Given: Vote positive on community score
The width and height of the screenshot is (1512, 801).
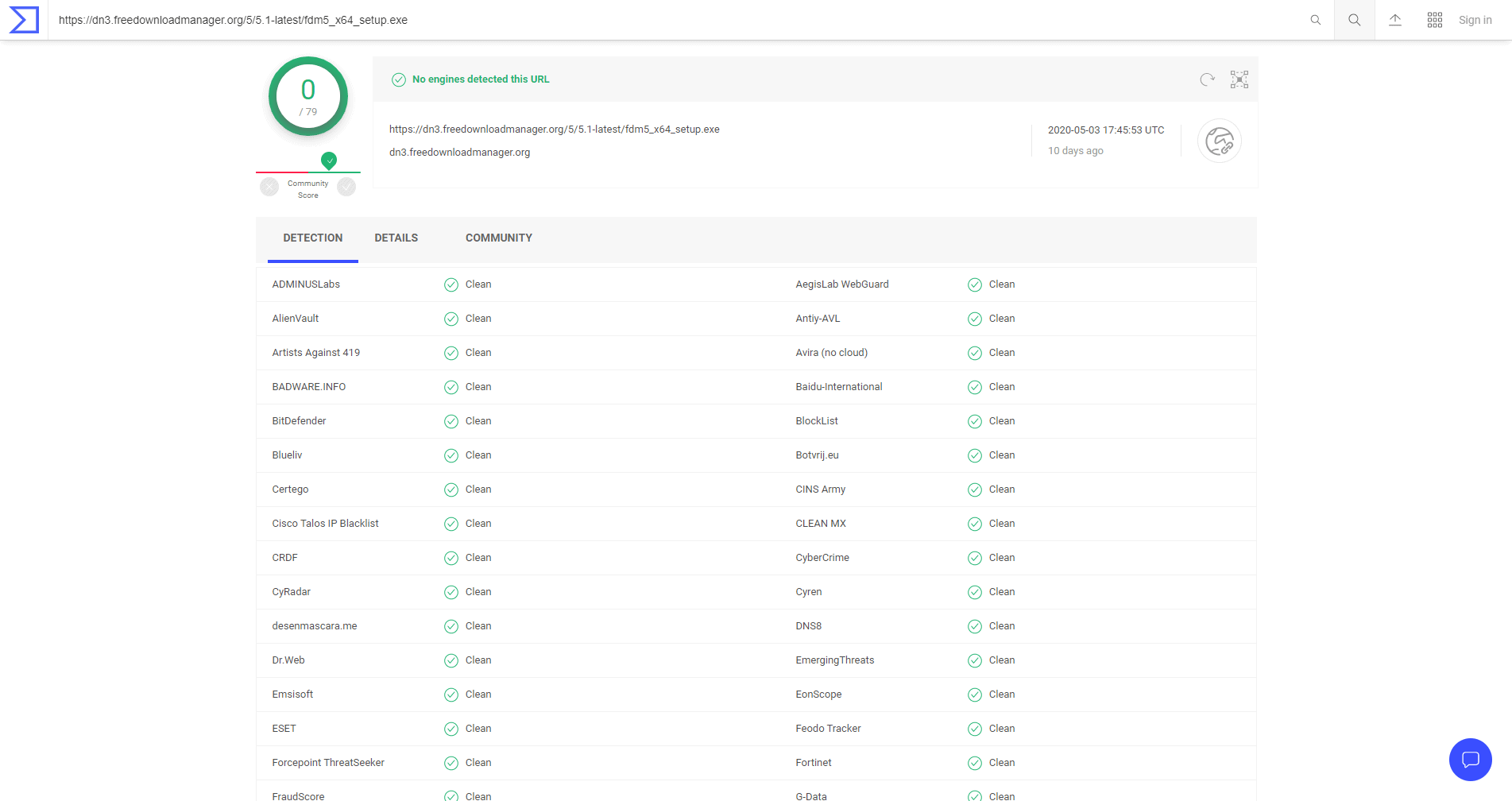Looking at the screenshot, I should [x=346, y=187].
